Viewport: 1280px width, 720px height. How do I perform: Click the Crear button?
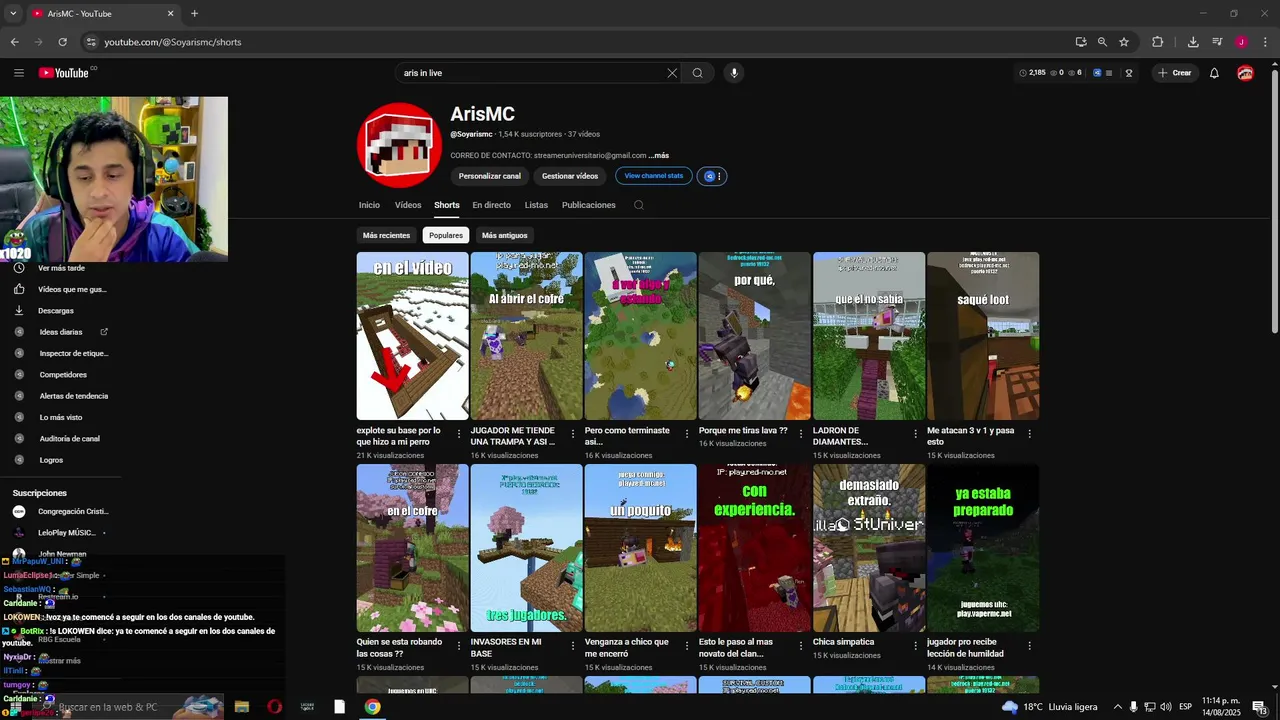[1175, 73]
